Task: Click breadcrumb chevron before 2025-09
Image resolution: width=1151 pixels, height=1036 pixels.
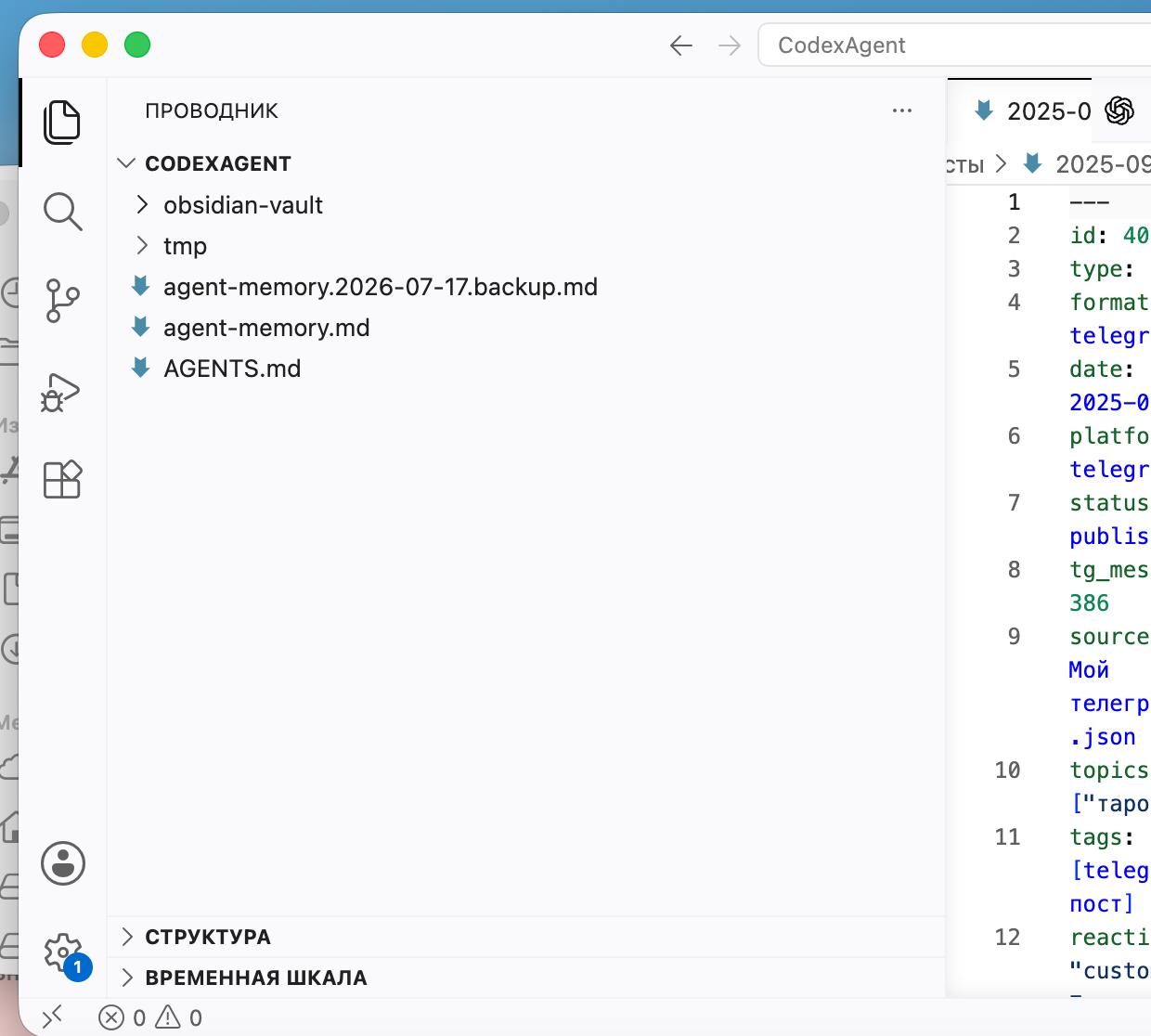Action: [1001, 164]
